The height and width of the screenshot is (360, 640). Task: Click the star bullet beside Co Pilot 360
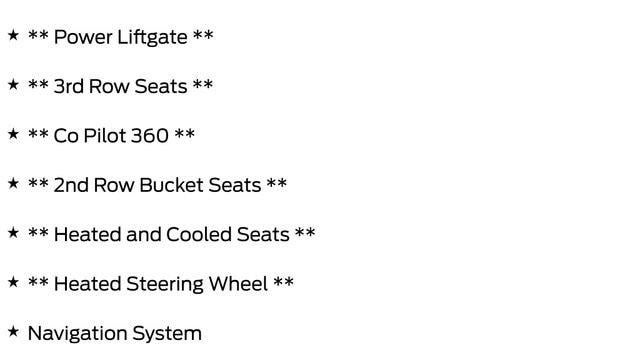(x=13, y=133)
